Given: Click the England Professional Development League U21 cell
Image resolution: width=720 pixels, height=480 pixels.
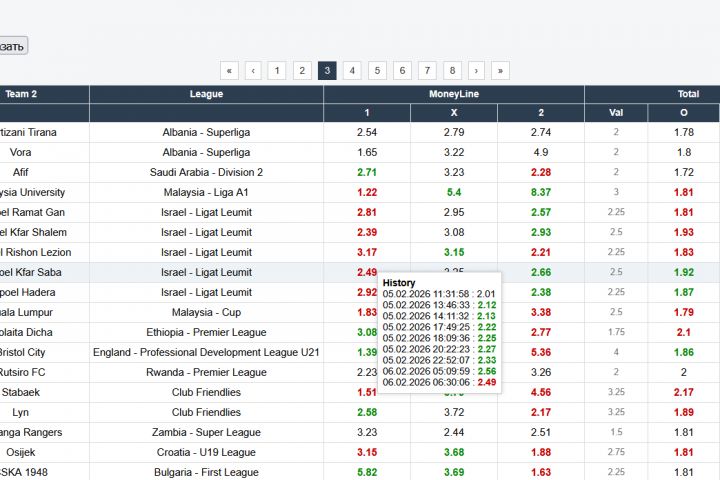Looking at the screenshot, I should (x=206, y=352).
